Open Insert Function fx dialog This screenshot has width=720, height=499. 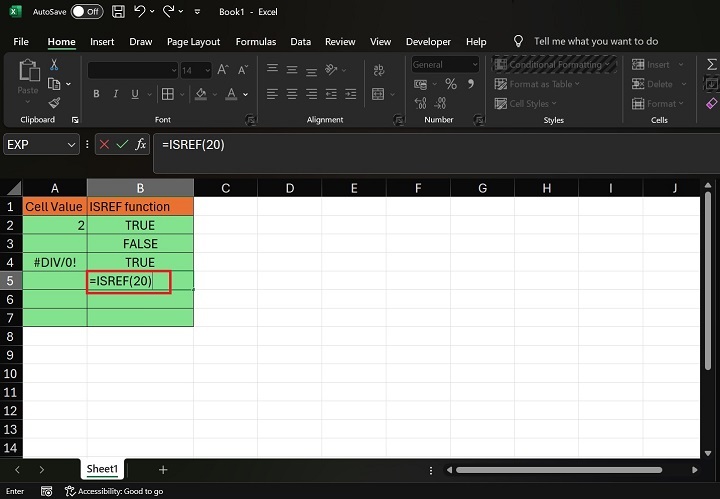(x=141, y=144)
